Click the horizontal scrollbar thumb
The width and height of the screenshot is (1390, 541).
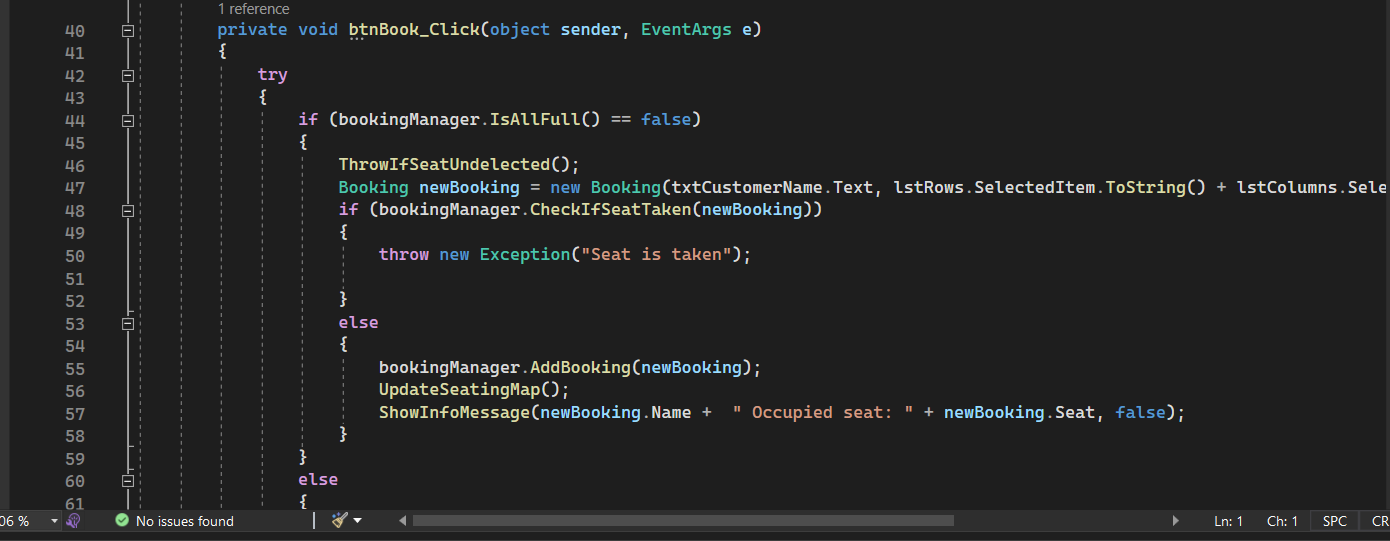683,521
